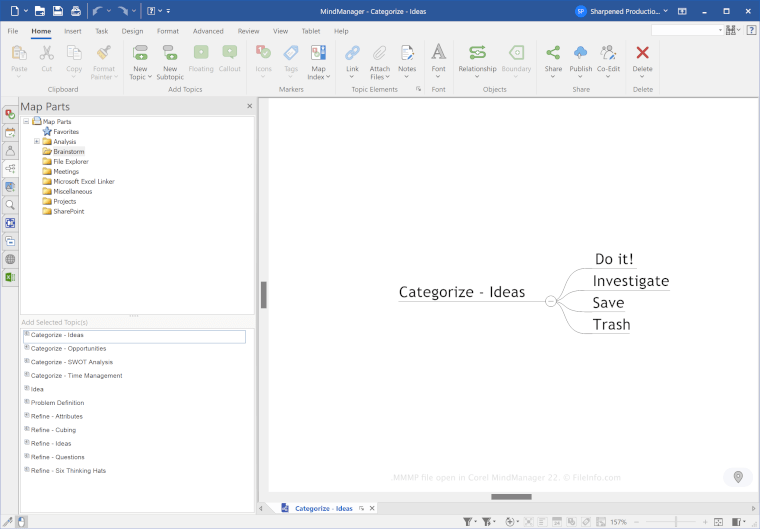Click the Co-Edit icon
Image resolution: width=760 pixels, height=529 pixels.
point(608,53)
